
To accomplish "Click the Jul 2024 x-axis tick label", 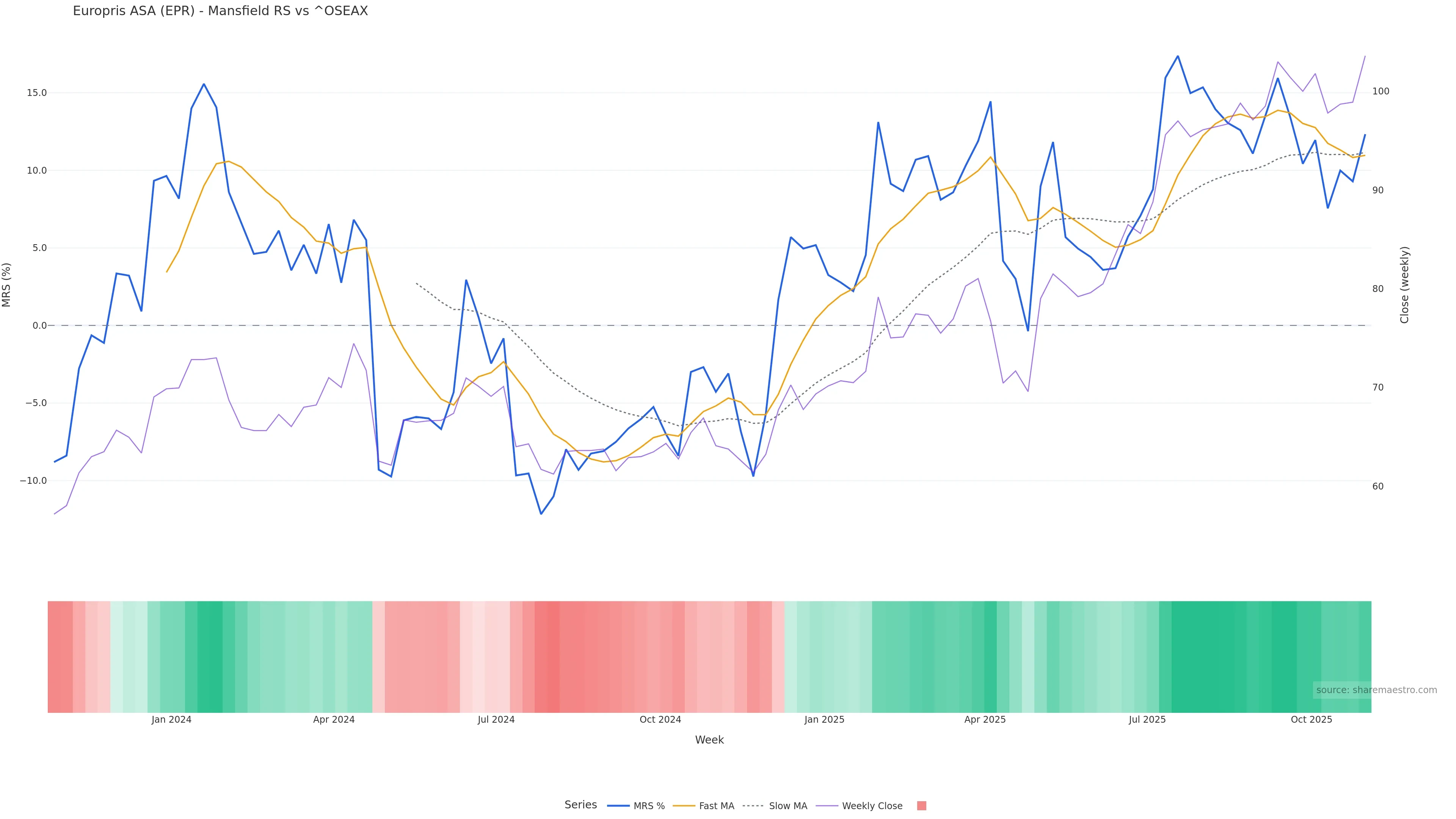I will [496, 720].
